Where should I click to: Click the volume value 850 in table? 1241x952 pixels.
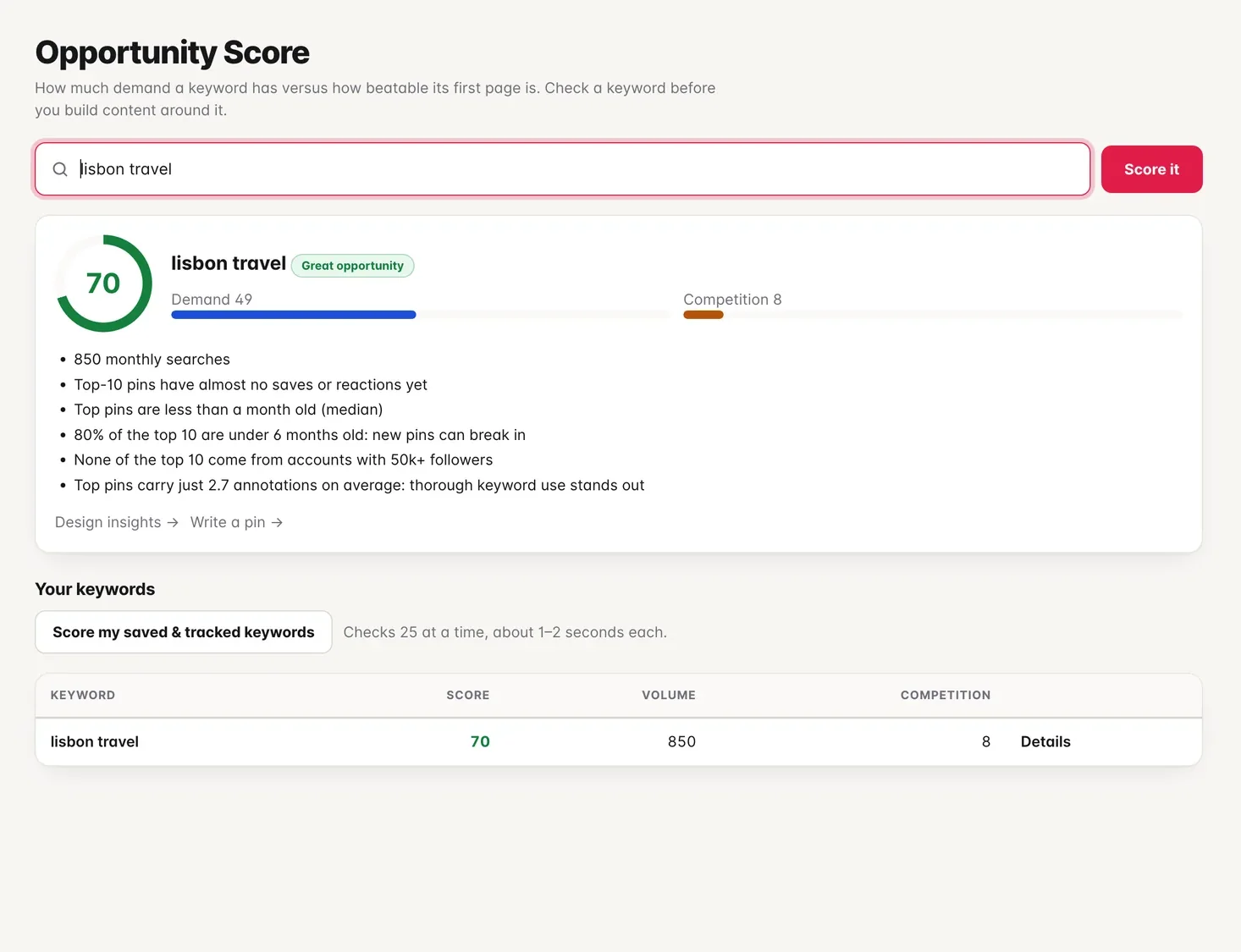point(681,741)
